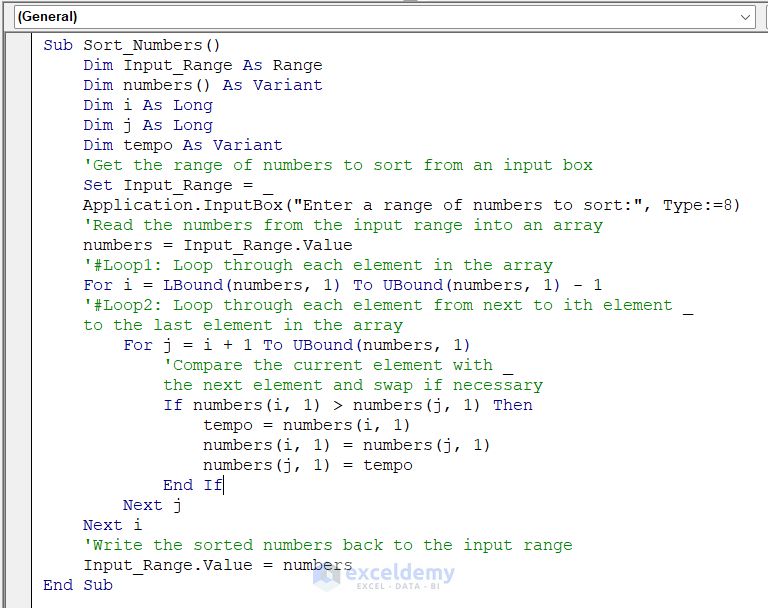Click the 'numbers(j, 1) = tempo' line
The image size is (768, 608).
coord(308,465)
